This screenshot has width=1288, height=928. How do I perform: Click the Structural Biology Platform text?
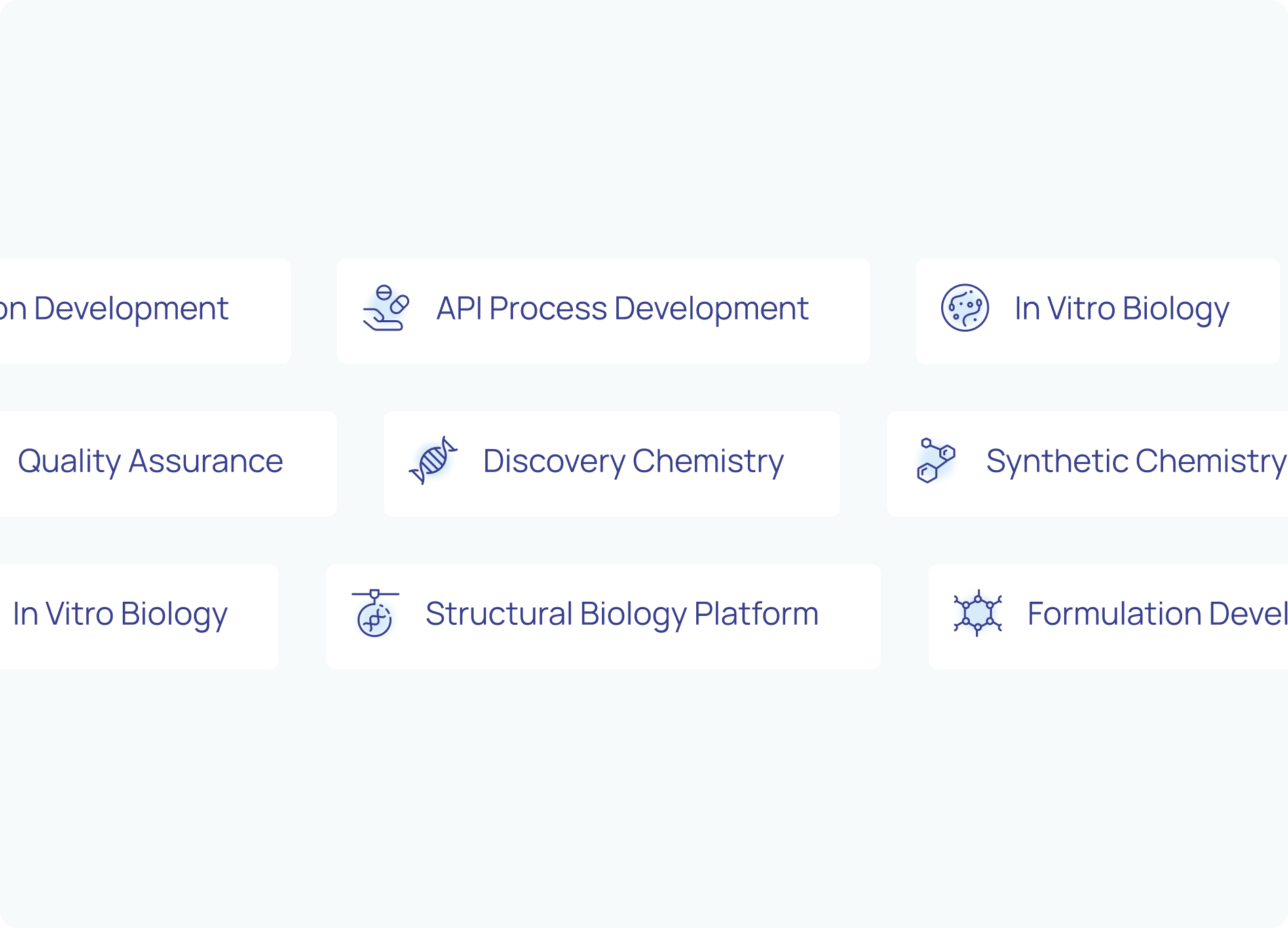[x=622, y=615]
